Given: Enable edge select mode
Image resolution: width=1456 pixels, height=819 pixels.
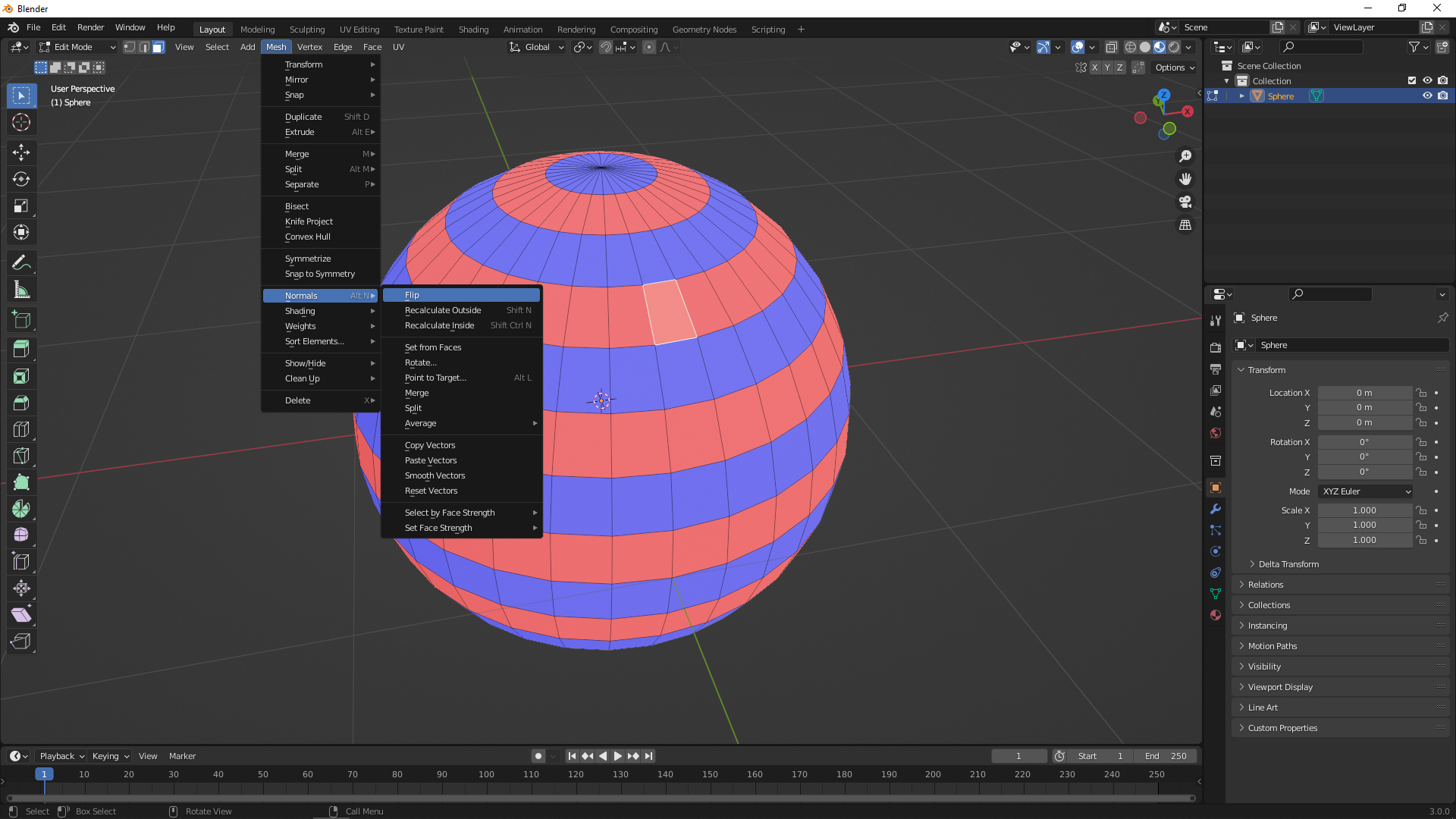Looking at the screenshot, I should point(144,47).
